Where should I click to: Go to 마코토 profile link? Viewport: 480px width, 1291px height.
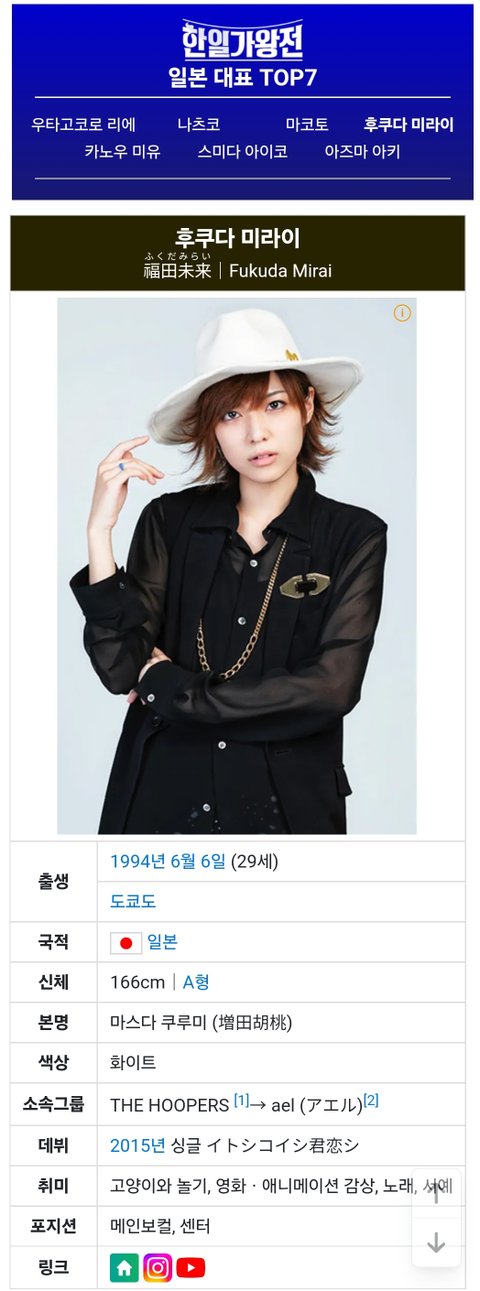(307, 125)
